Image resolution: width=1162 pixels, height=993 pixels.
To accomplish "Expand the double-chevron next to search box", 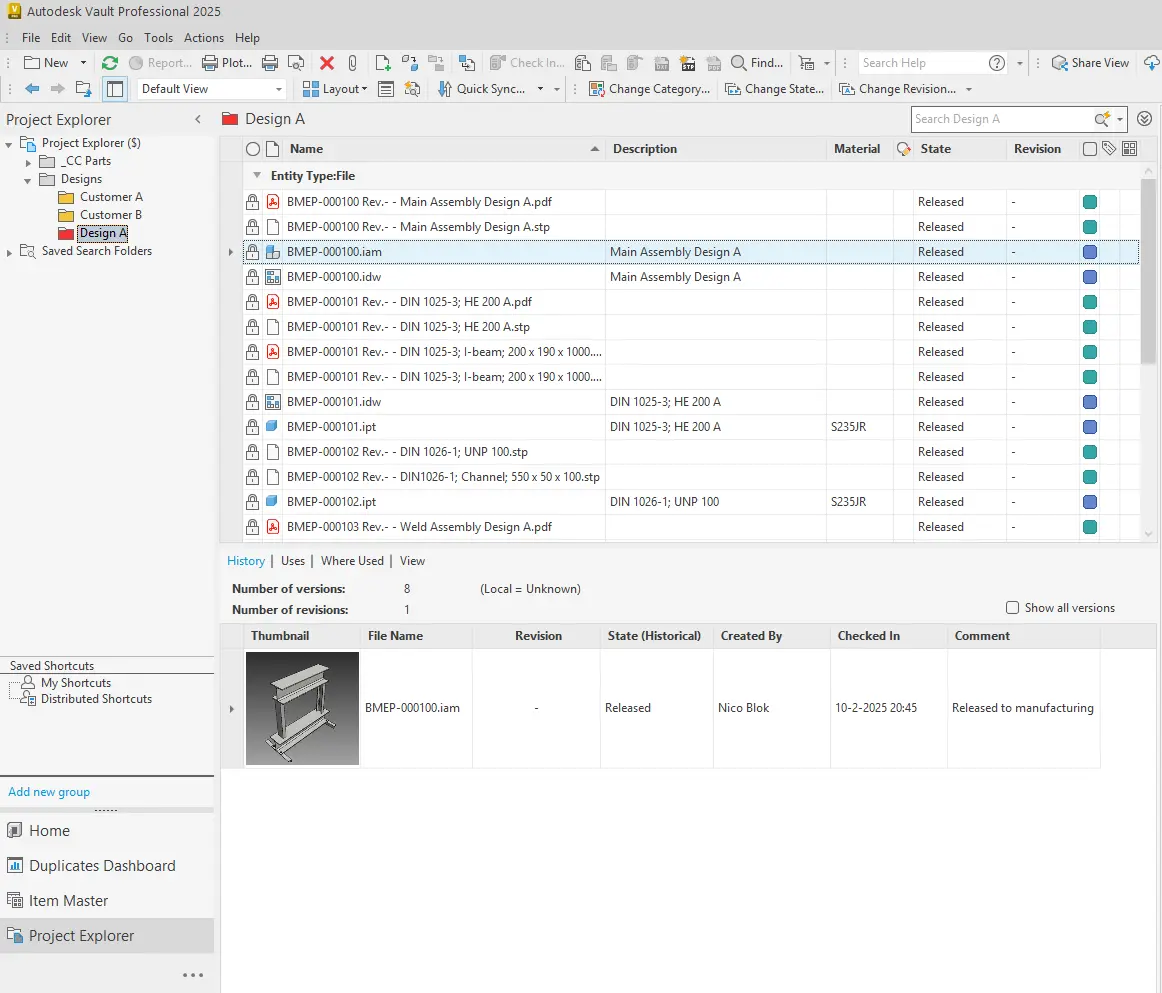I will point(1144,119).
